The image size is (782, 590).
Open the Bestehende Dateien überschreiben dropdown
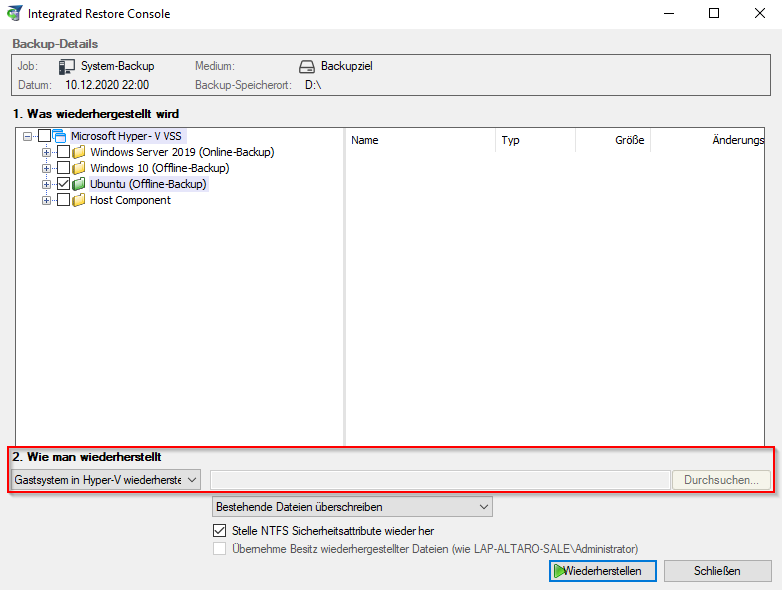(352, 507)
